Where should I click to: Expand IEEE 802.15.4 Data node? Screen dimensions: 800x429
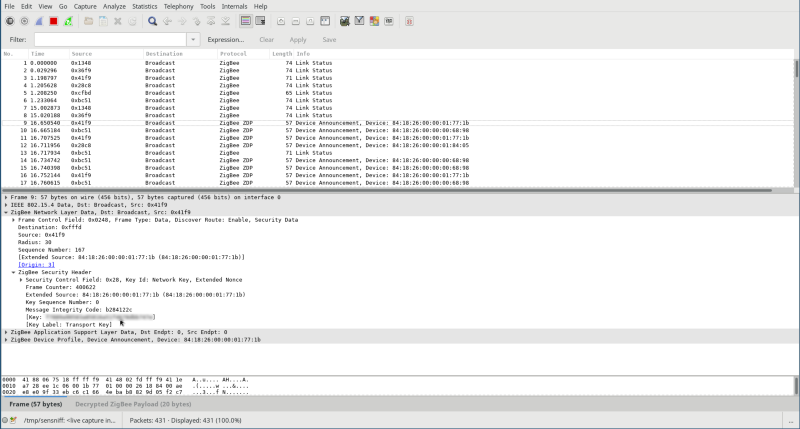click(x=6, y=205)
